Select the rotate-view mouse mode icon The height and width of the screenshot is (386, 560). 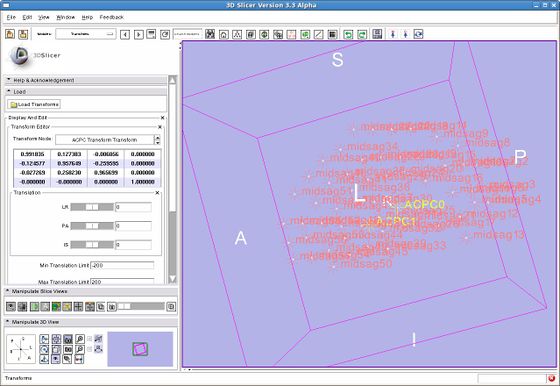419,34
